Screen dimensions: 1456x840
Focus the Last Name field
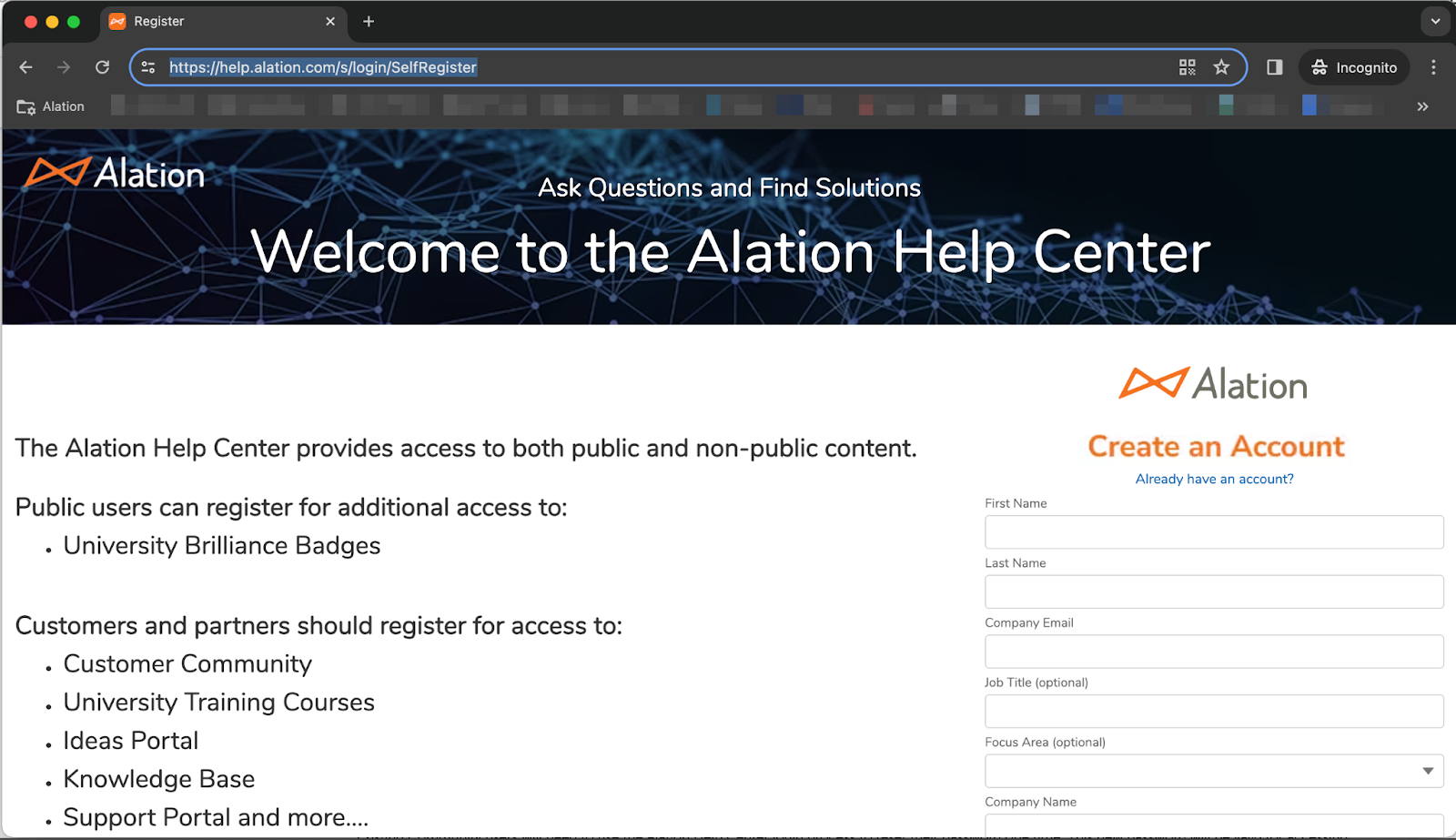click(x=1214, y=592)
